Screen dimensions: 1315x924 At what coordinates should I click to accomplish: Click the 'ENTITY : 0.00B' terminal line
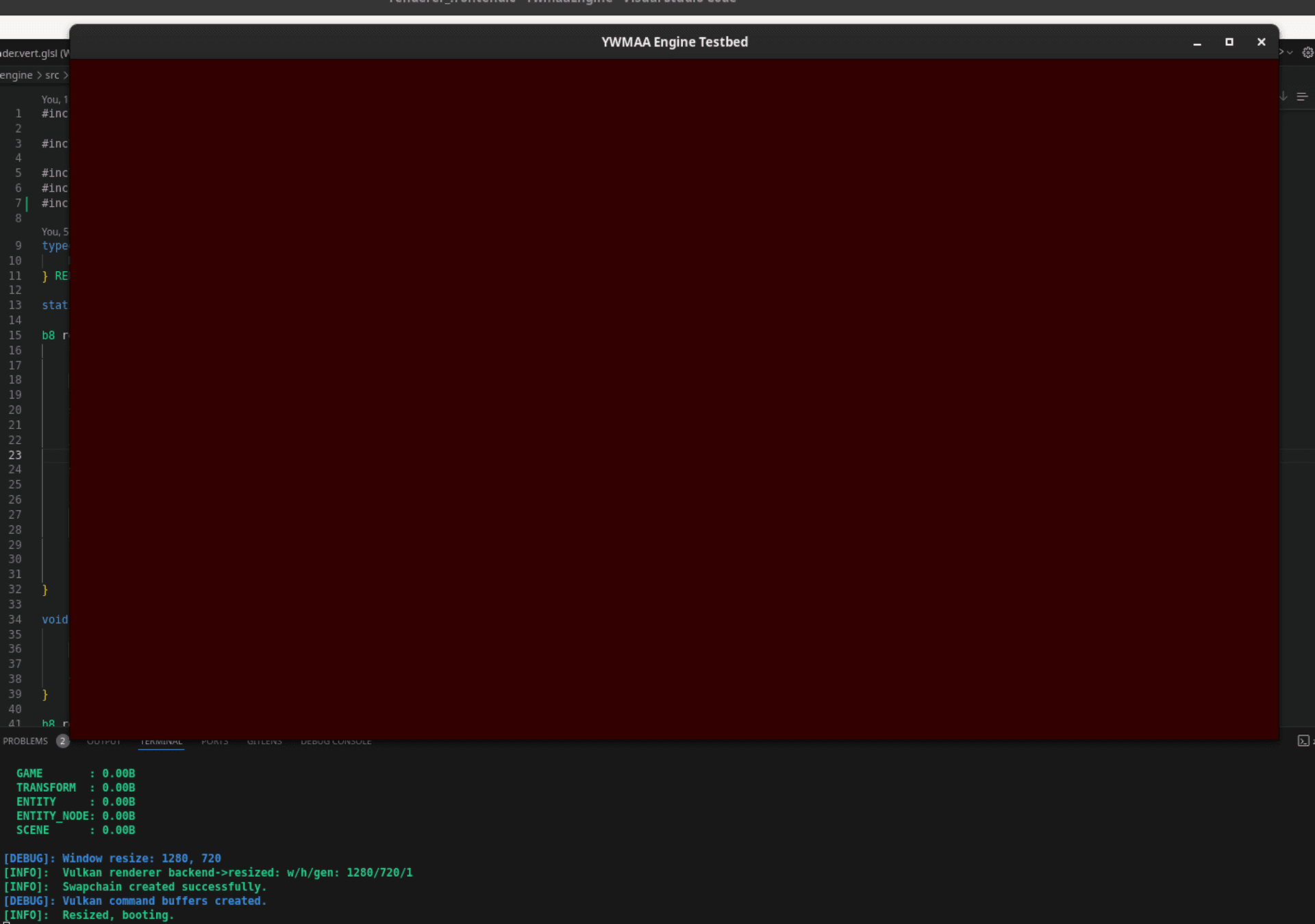(75, 801)
